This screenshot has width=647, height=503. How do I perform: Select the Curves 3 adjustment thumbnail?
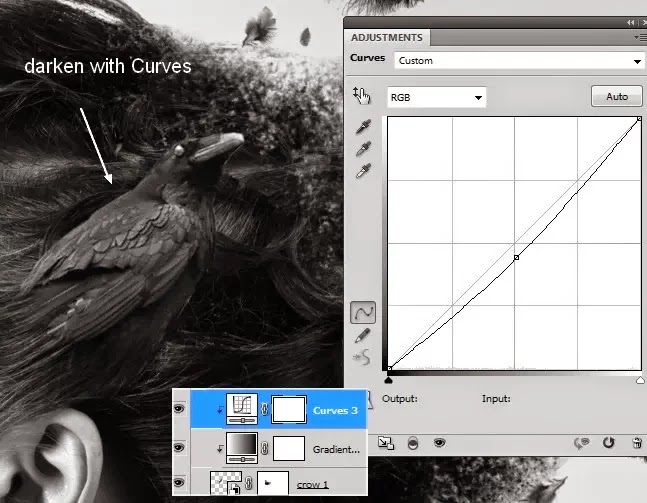pos(242,409)
